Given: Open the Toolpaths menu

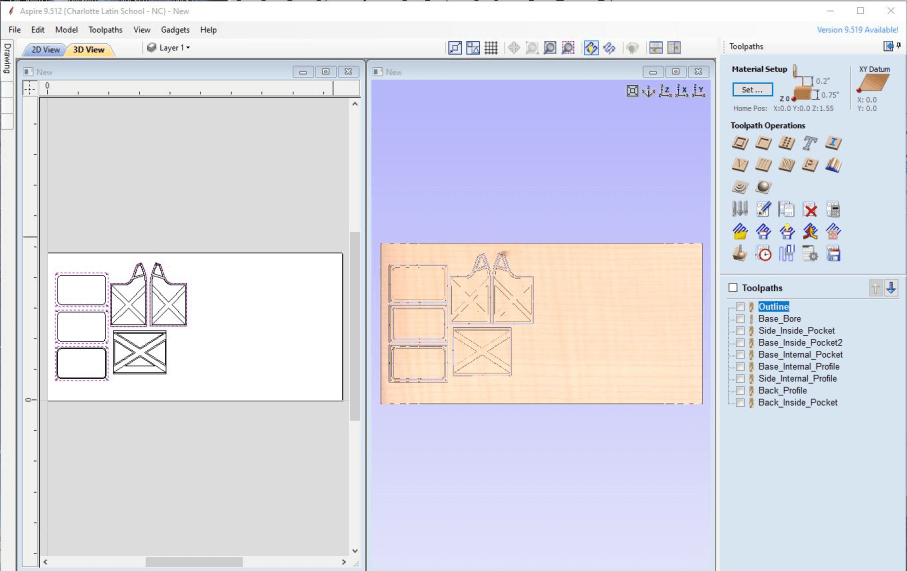Looking at the screenshot, I should pyautogui.click(x=105, y=30).
